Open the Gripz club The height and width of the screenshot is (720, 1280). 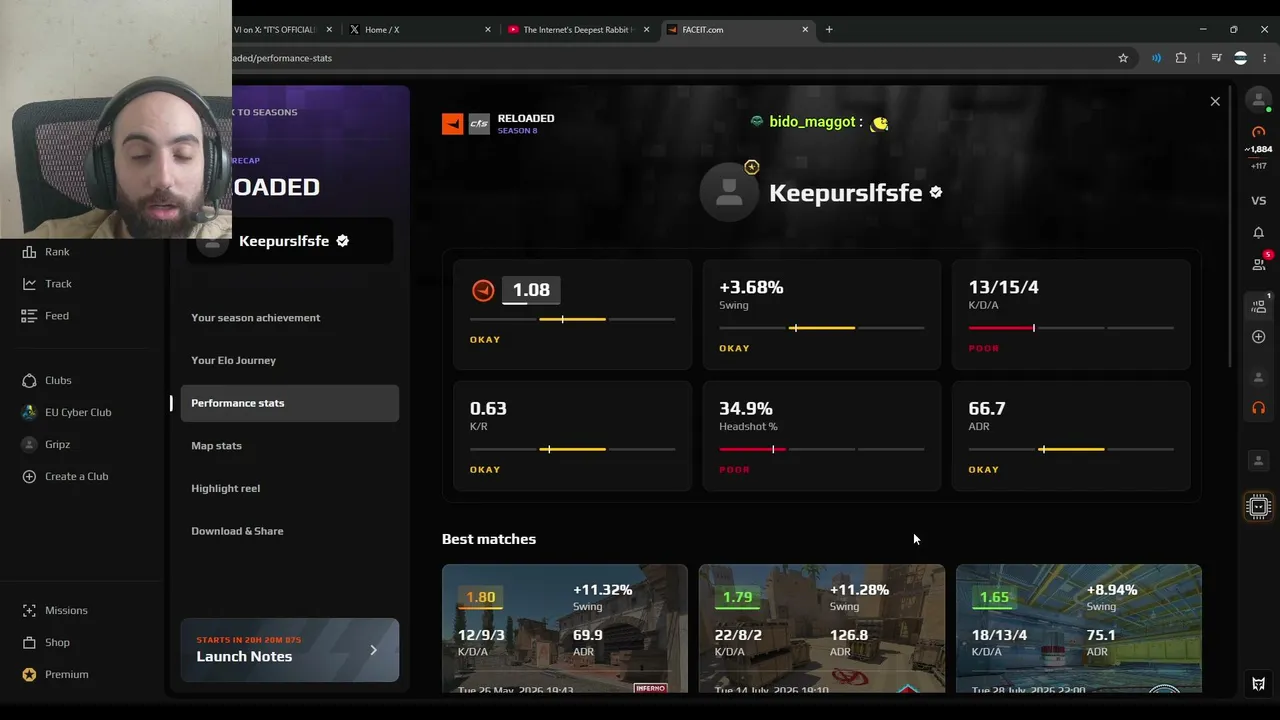tap(46, 444)
